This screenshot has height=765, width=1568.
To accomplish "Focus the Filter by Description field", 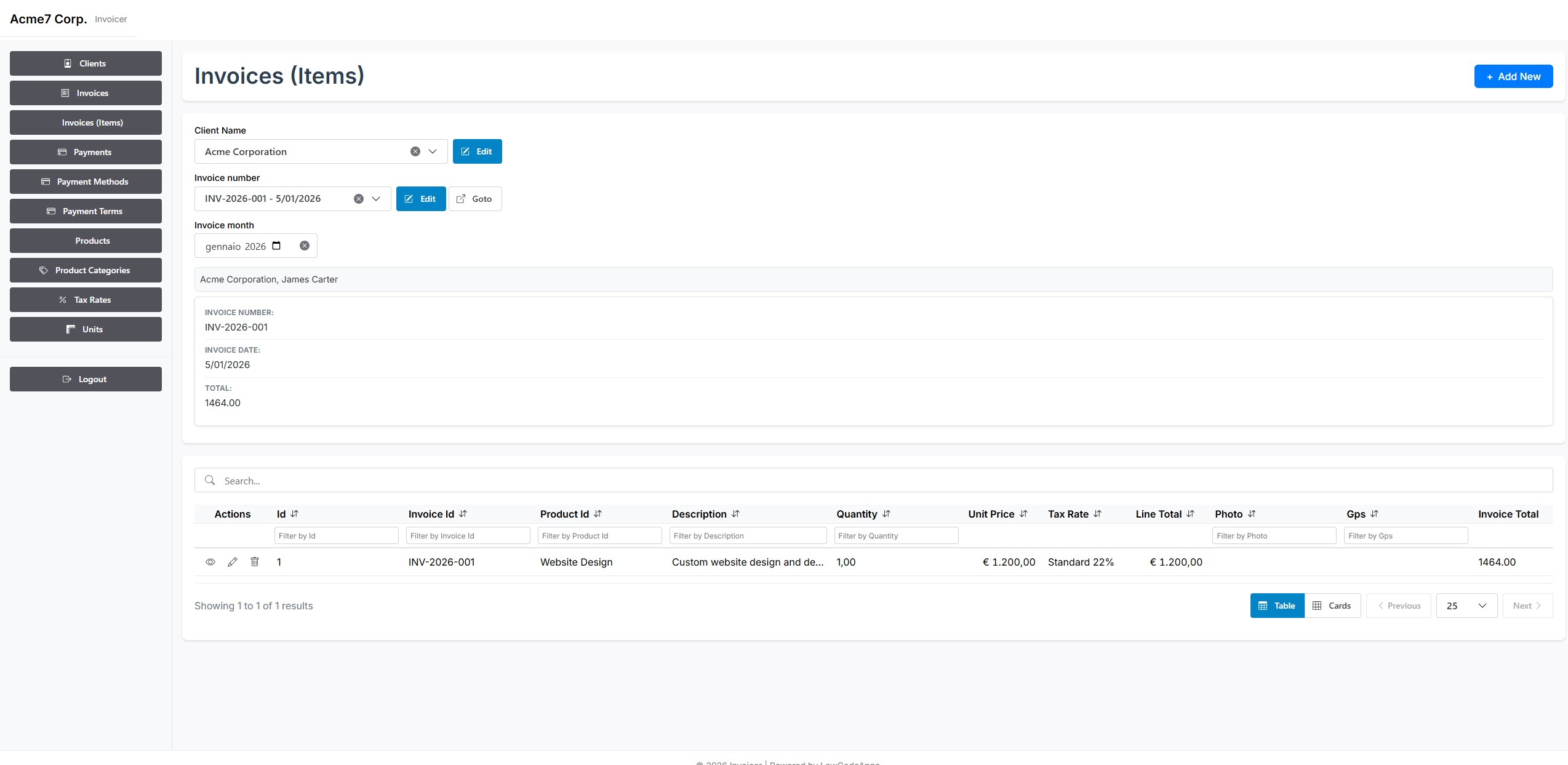I will (748, 535).
